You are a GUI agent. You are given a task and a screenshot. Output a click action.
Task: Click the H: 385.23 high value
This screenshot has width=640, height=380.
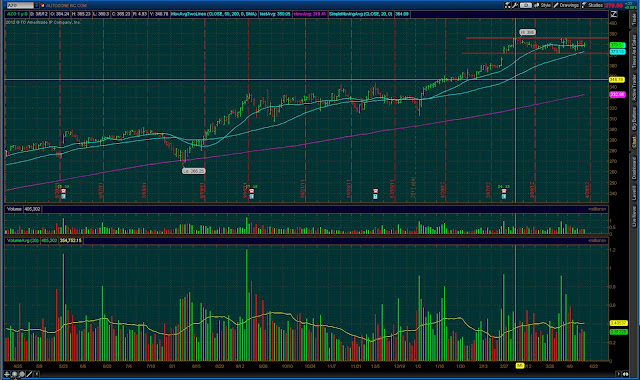point(81,14)
